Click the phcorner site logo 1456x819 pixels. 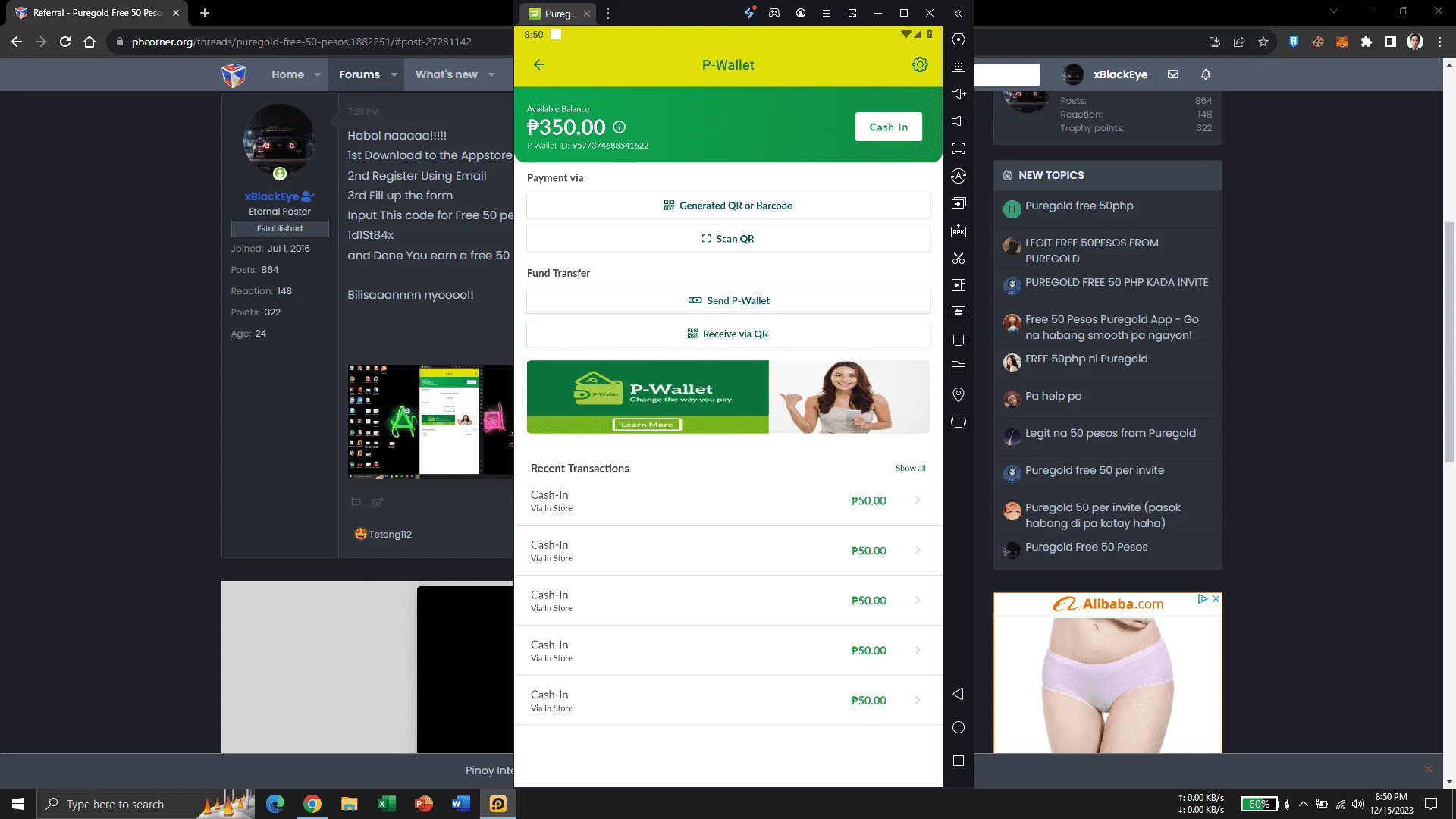click(x=234, y=74)
